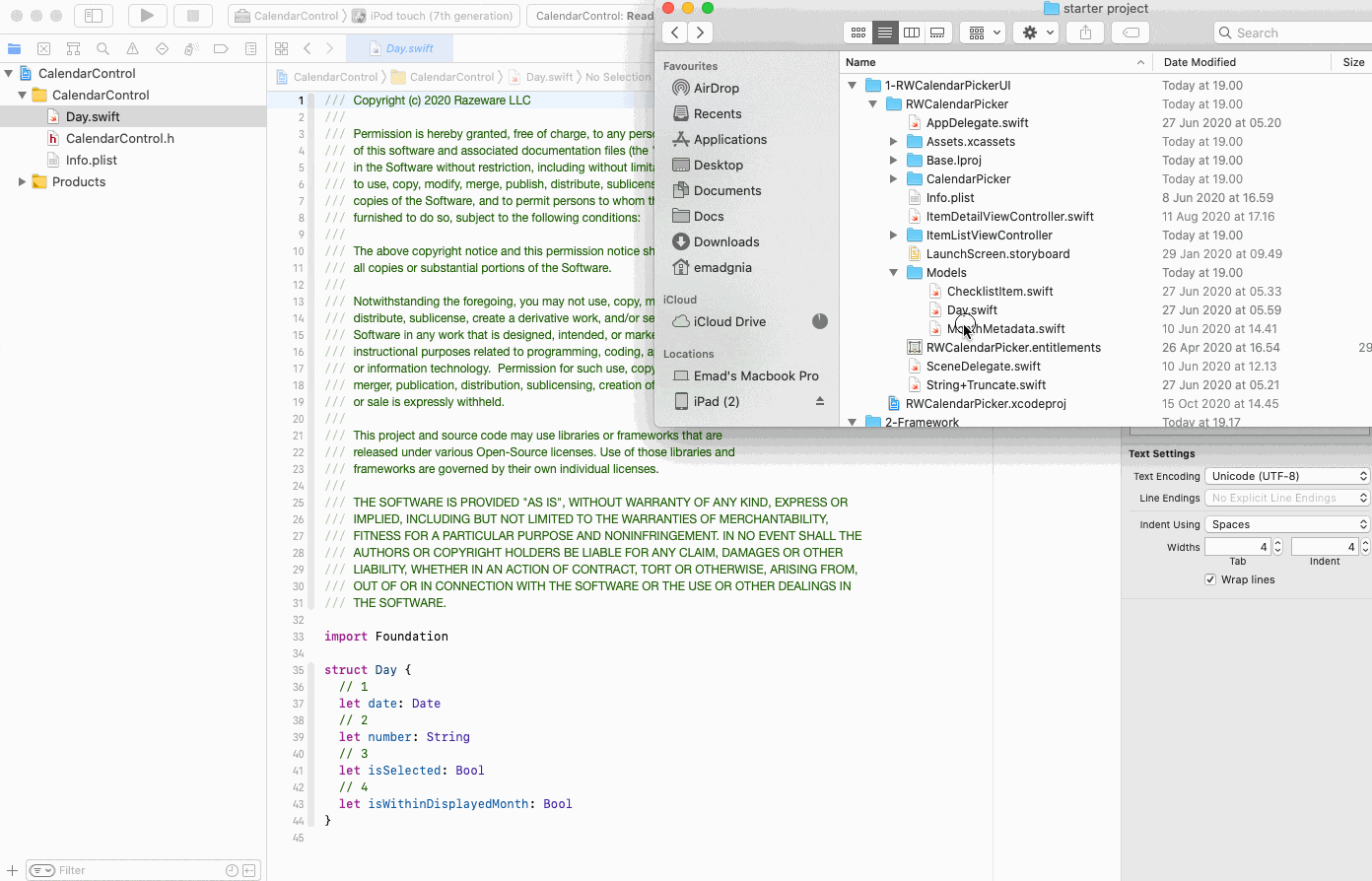Stop the running task in Xcode
Viewport: 1372px width, 881px height.
click(x=193, y=16)
